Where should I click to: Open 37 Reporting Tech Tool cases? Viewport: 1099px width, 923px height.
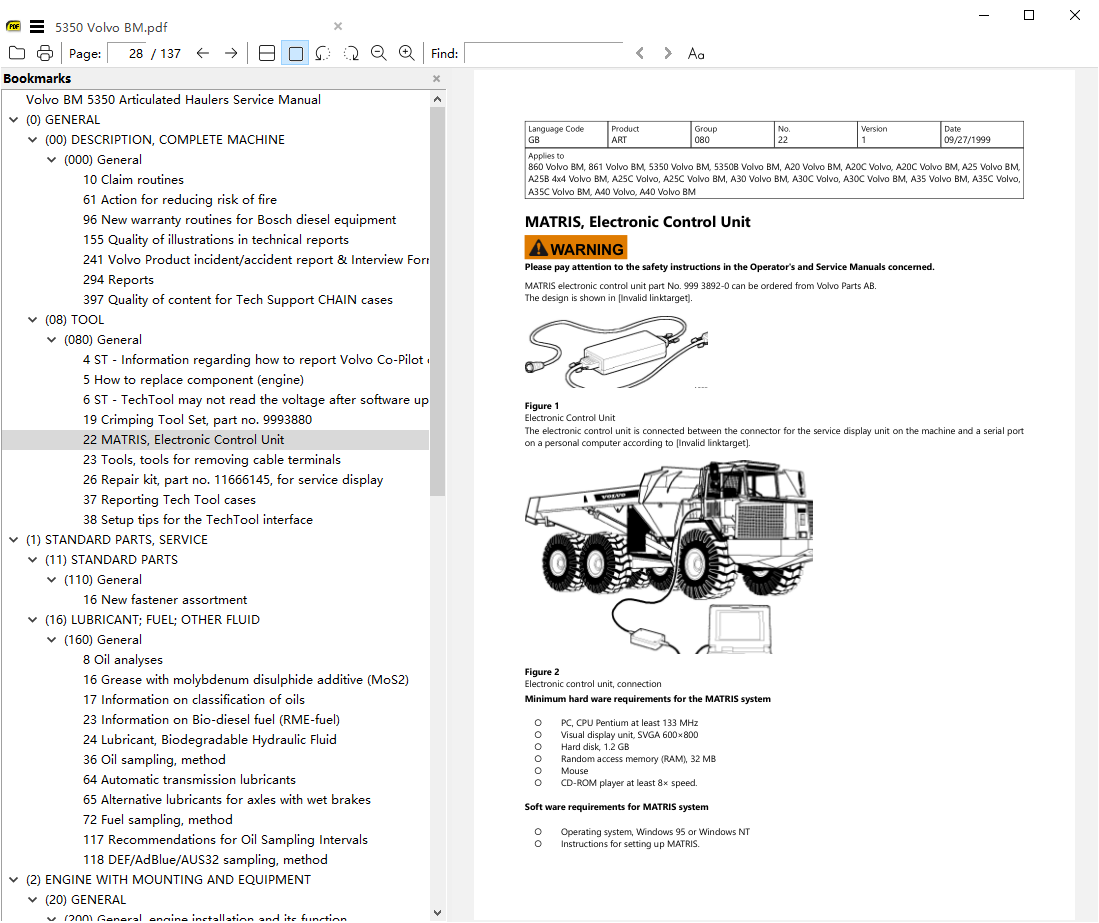tap(170, 500)
